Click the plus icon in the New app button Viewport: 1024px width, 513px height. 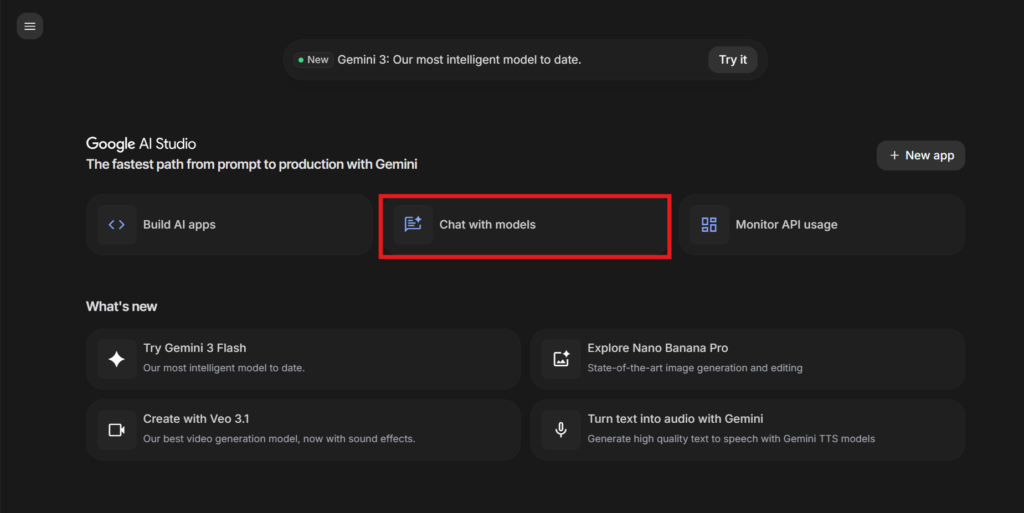894,156
